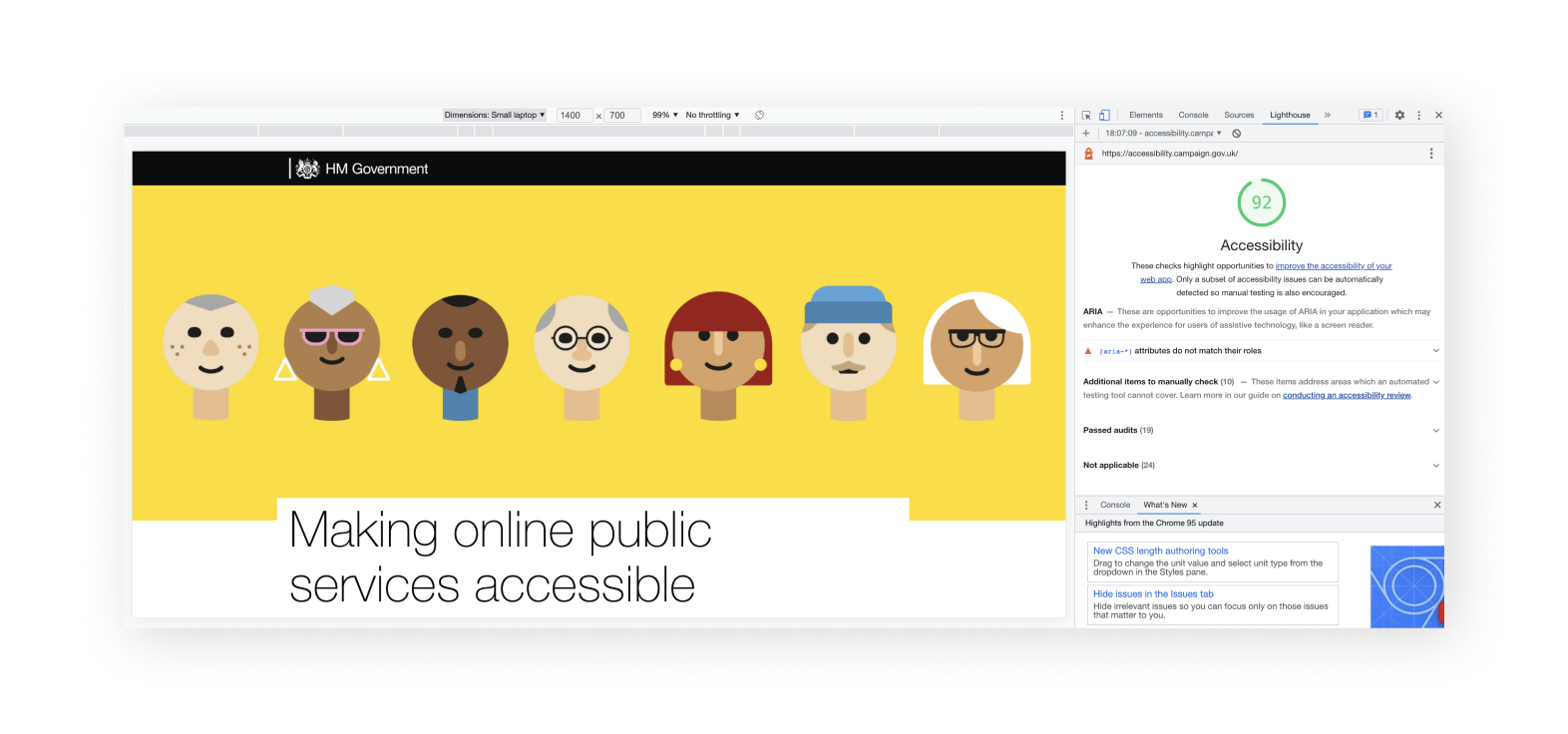Click the face illustration with blue beanie hat

pyautogui.click(x=848, y=353)
